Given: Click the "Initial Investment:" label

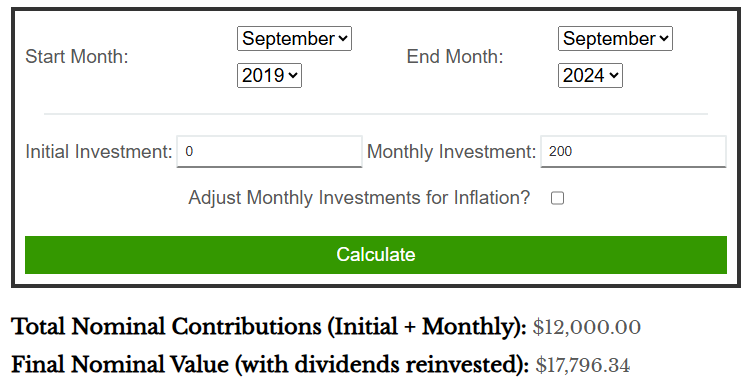Looking at the screenshot, I should pos(99,151).
